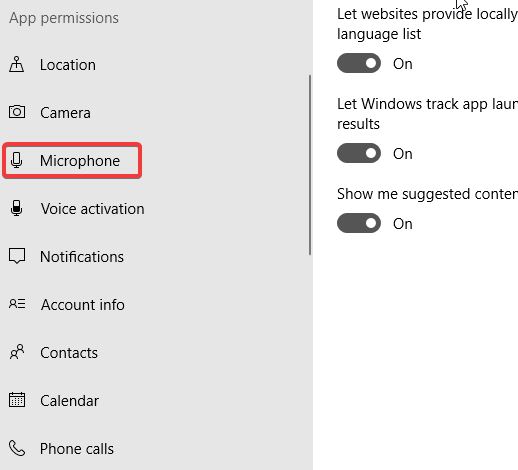Click the Phone calls handset icon

pos(17,448)
